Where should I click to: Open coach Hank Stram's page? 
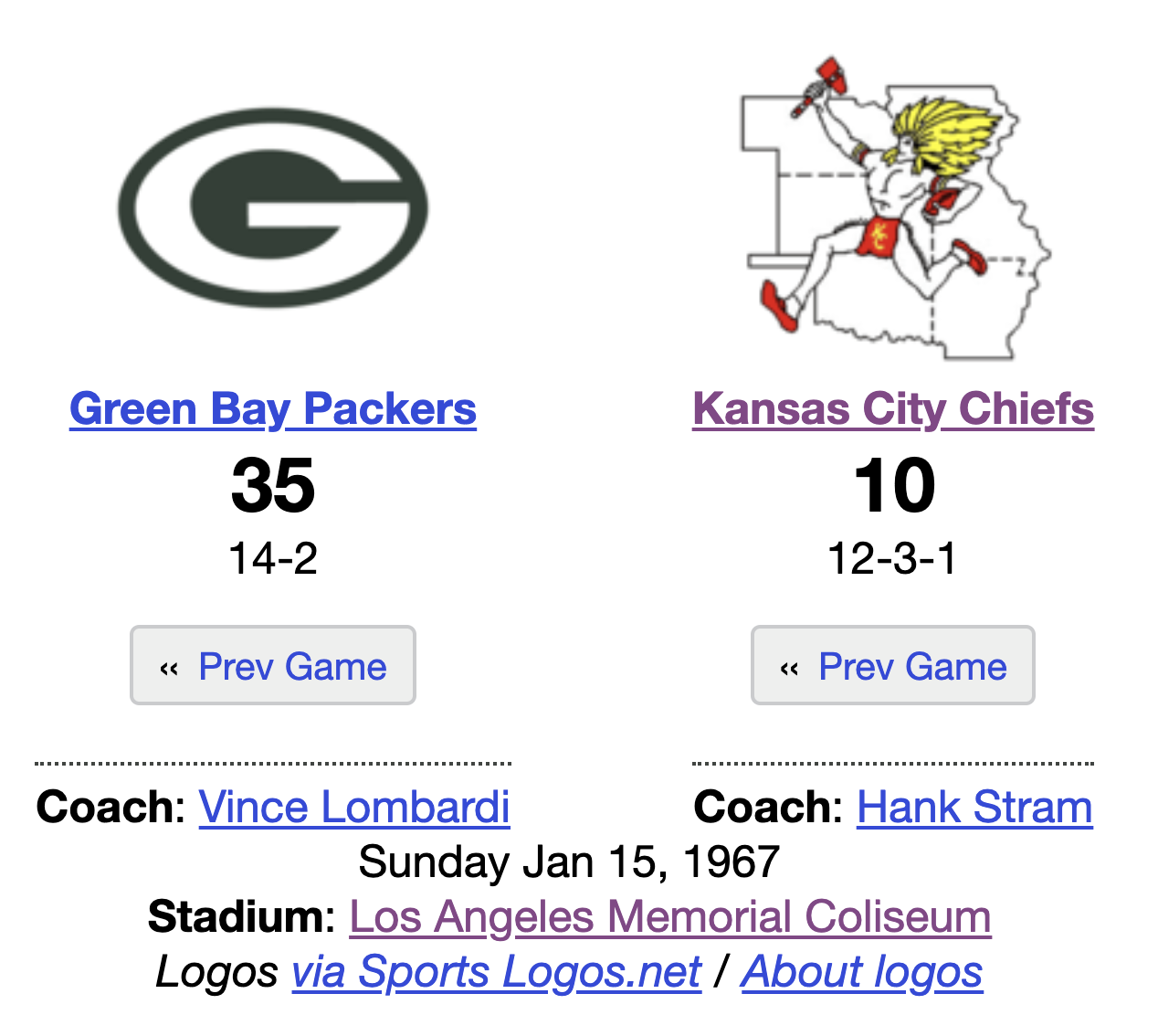[x=974, y=808]
